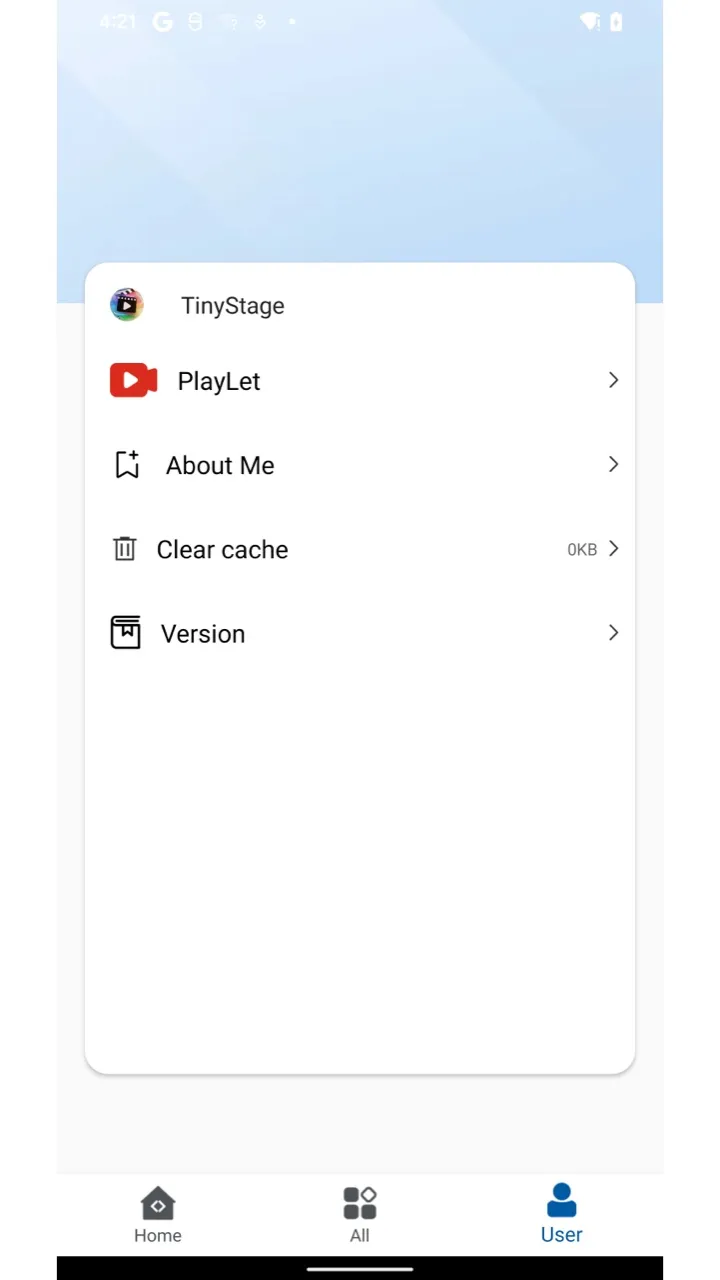Tap the chevron next to 0KB
The width and height of the screenshot is (720, 1280).
(613, 548)
